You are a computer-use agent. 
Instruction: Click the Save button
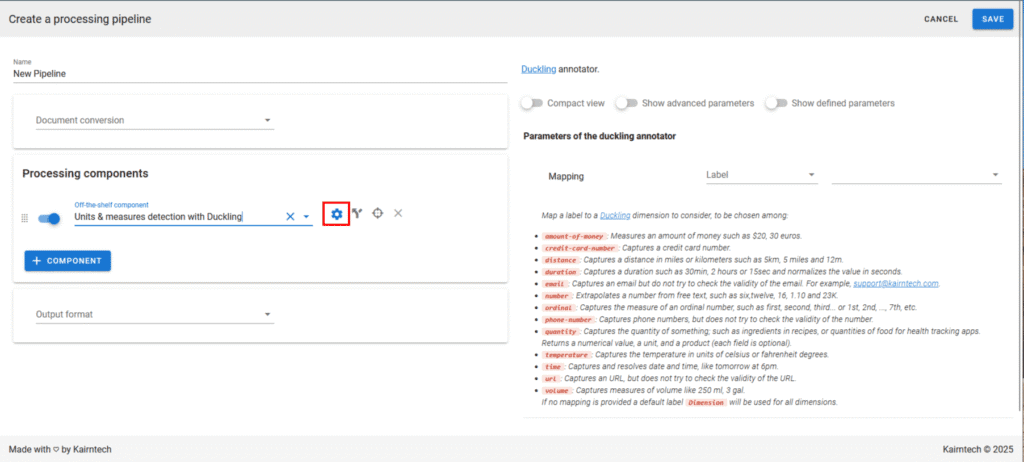tap(992, 19)
